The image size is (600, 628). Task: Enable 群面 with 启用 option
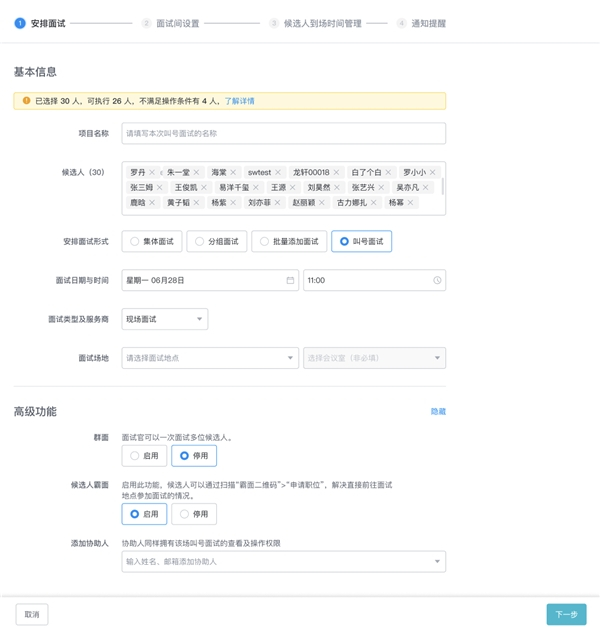click(x=144, y=456)
